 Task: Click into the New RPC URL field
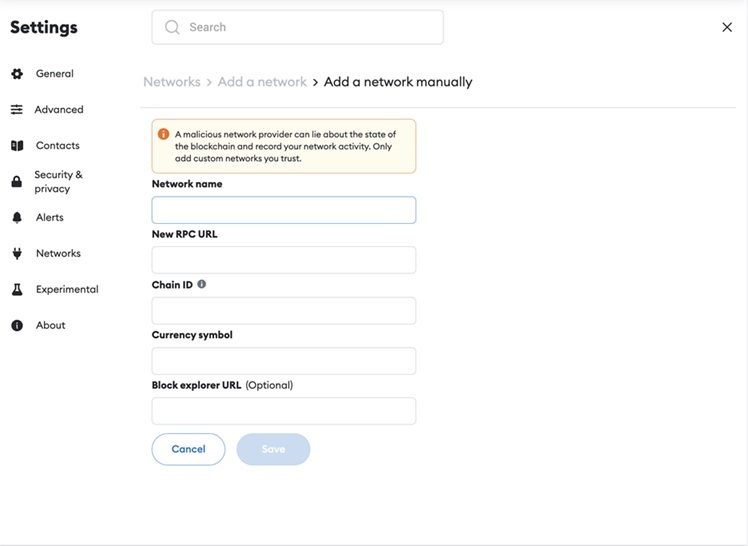click(x=284, y=260)
